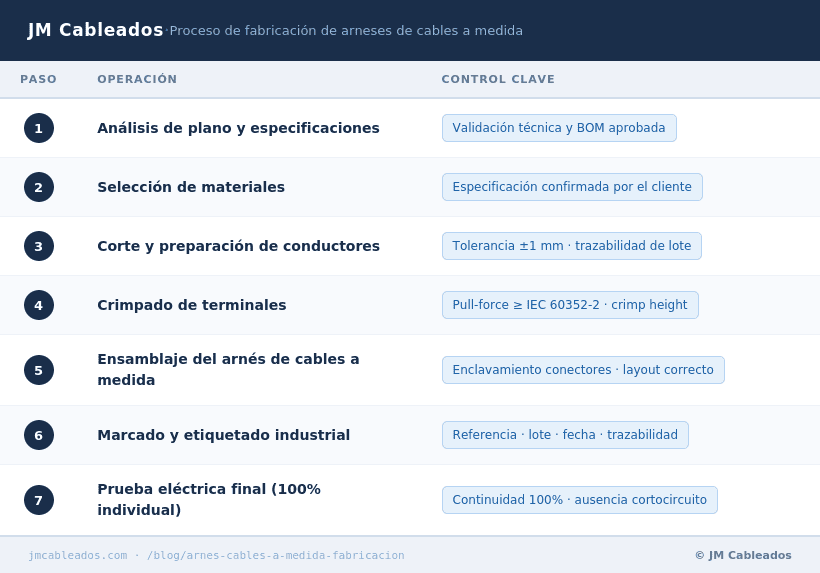Select 'Ensamblaje del arnés de cables a medida'
This screenshot has width=820, height=573.
[229, 370]
